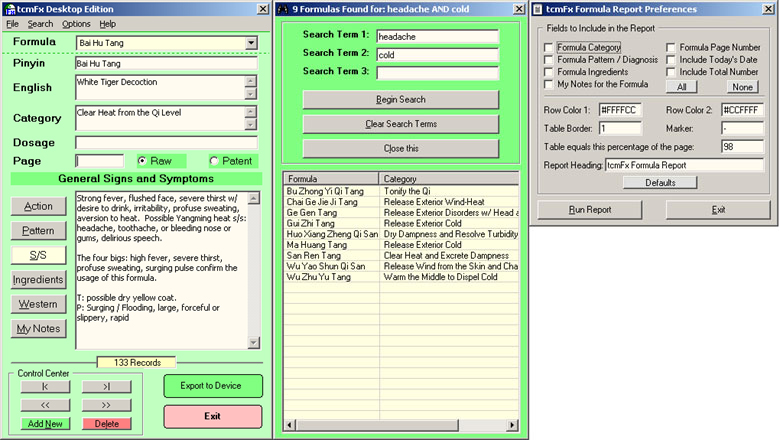
Task: Open the Formula dropdown list
Action: [x=251, y=43]
